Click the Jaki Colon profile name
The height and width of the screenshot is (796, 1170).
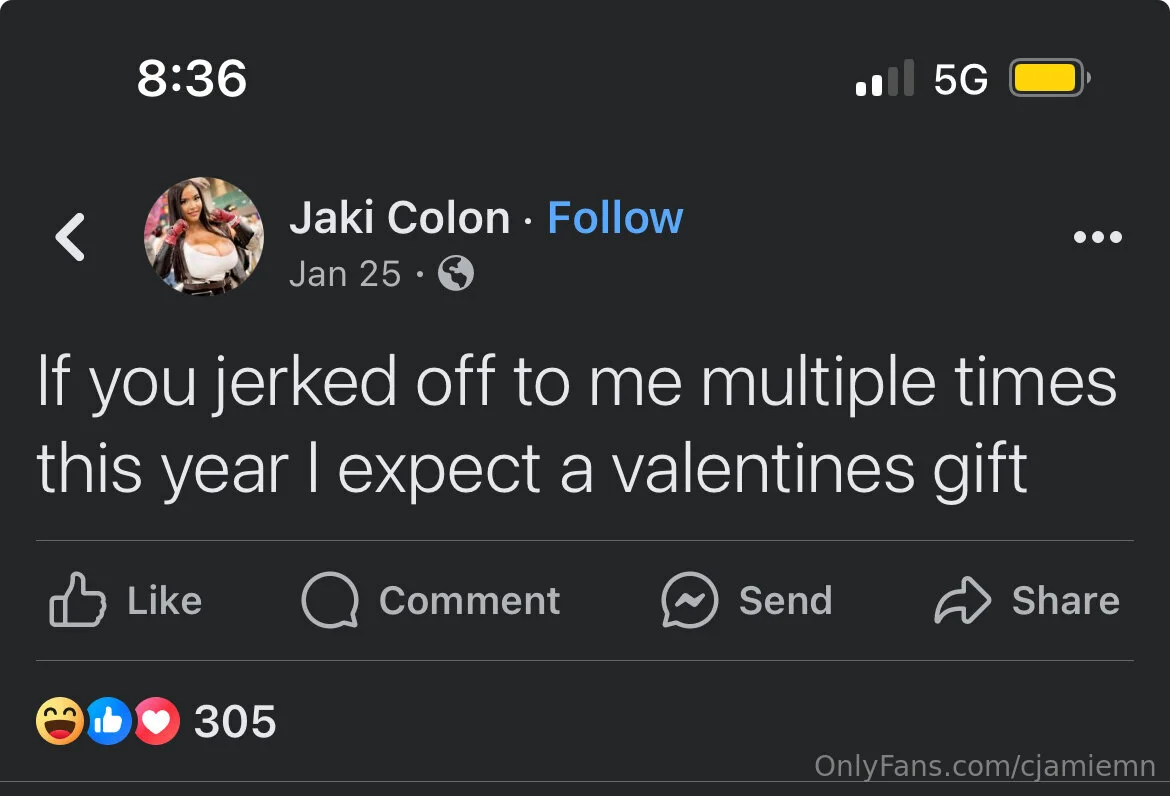[x=399, y=218]
